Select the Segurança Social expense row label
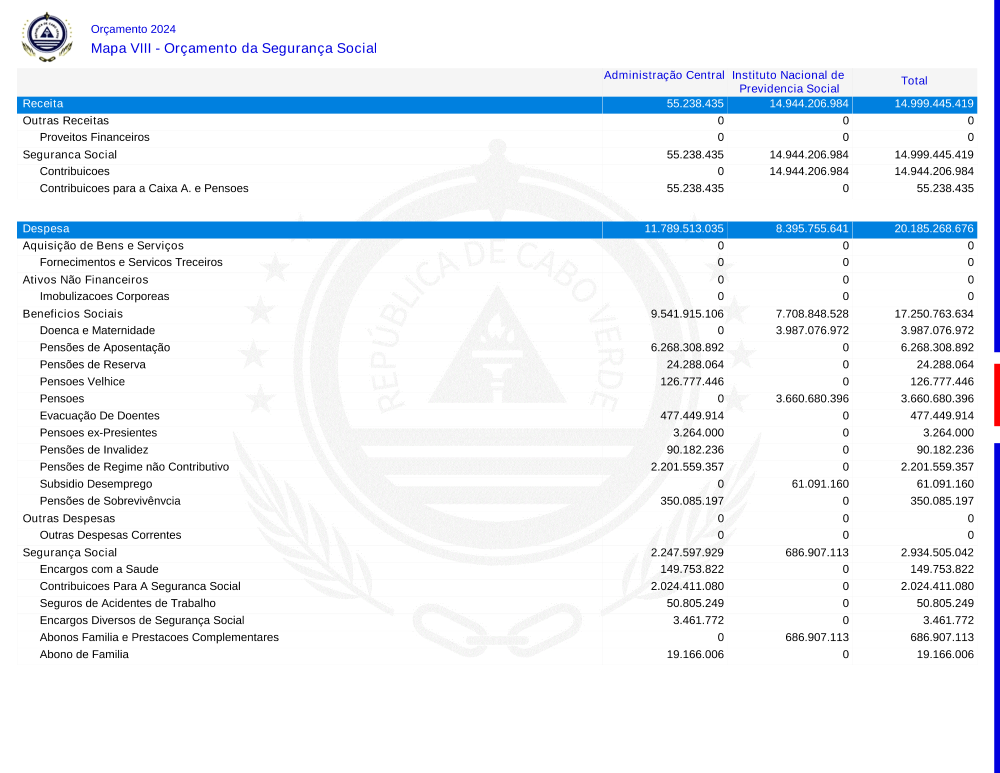The width and height of the screenshot is (1000, 773). pos(70,553)
